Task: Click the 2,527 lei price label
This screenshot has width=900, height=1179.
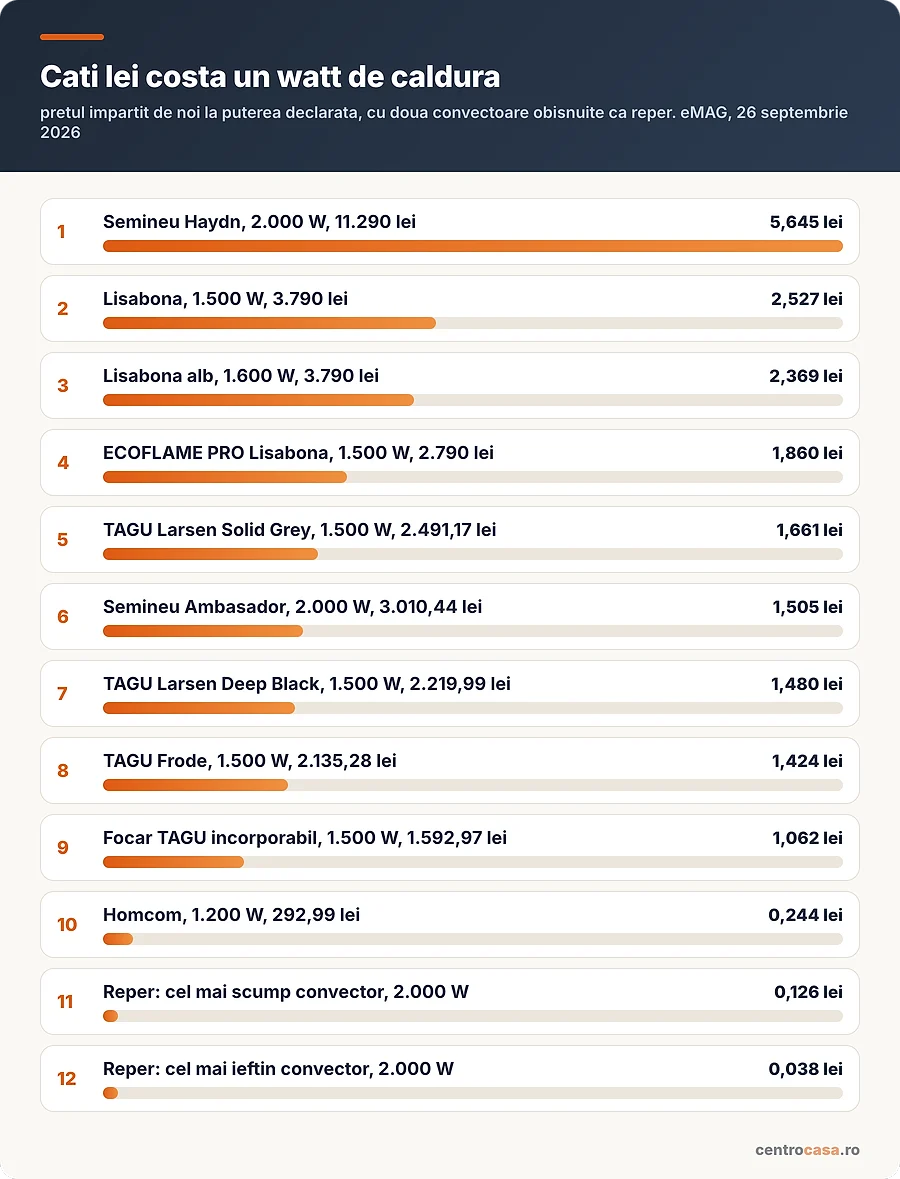Action: click(x=807, y=299)
